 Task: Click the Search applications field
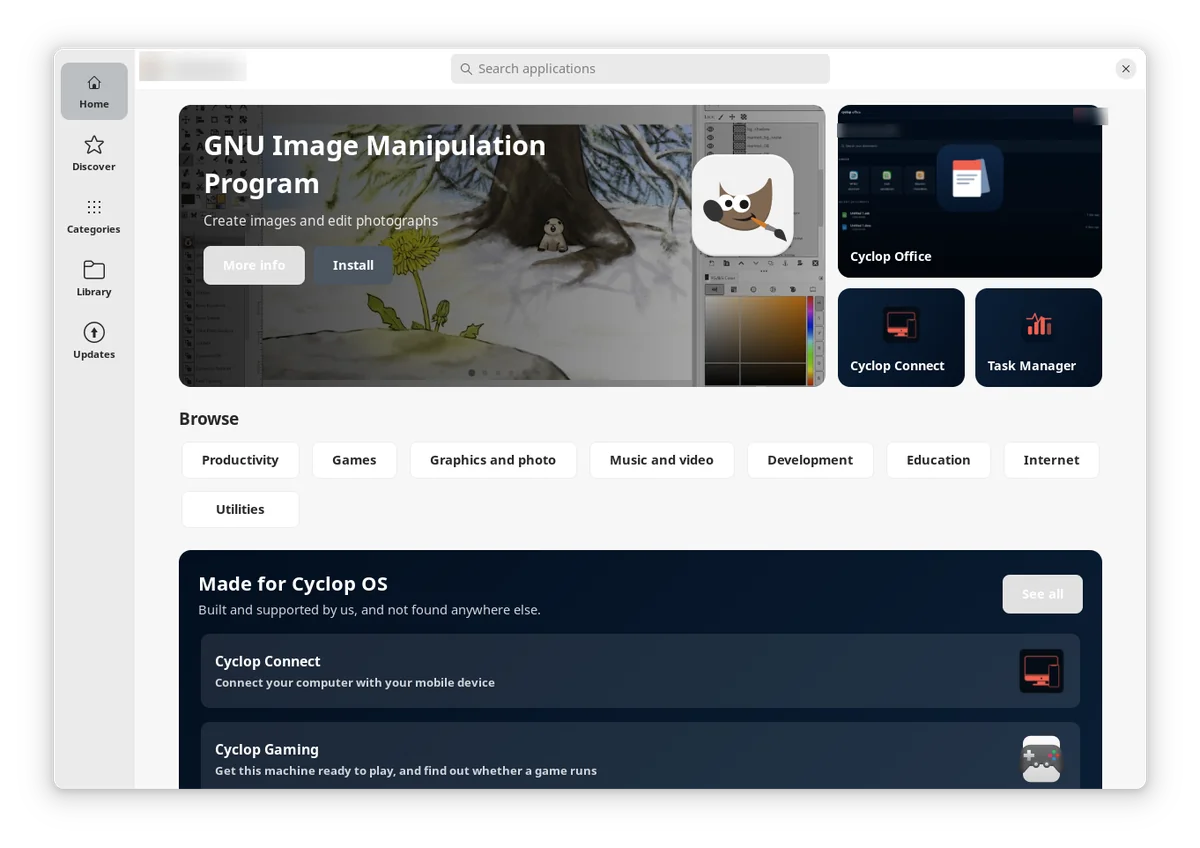click(640, 69)
